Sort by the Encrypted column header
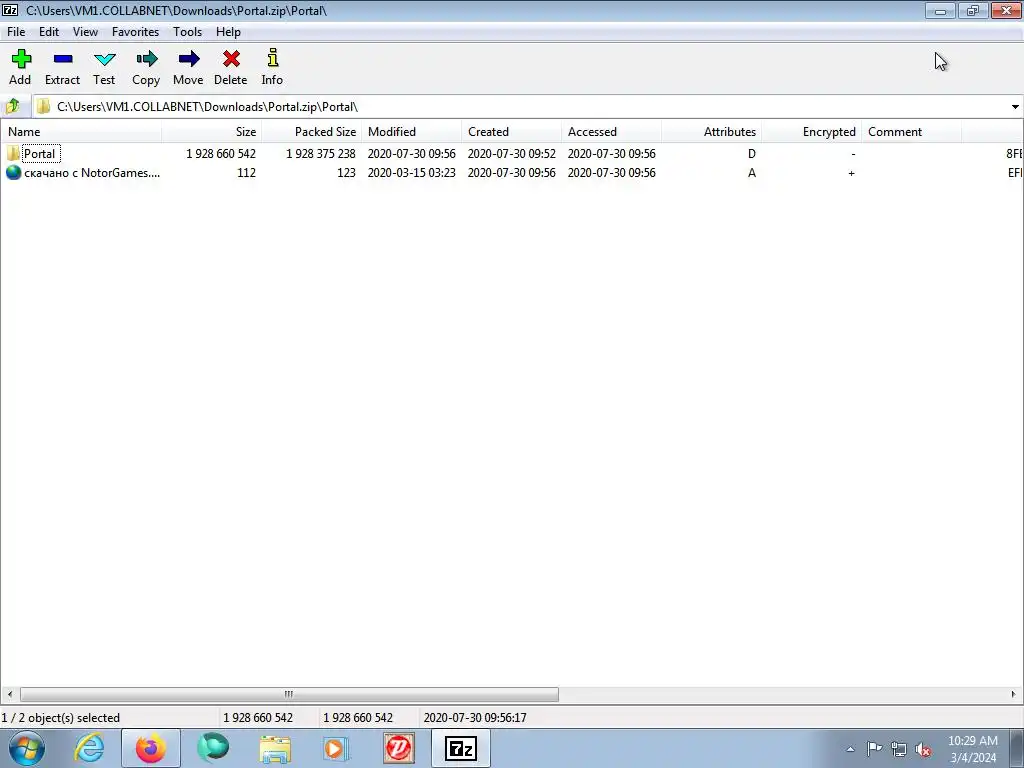Image resolution: width=1024 pixels, height=768 pixels. coord(812,131)
